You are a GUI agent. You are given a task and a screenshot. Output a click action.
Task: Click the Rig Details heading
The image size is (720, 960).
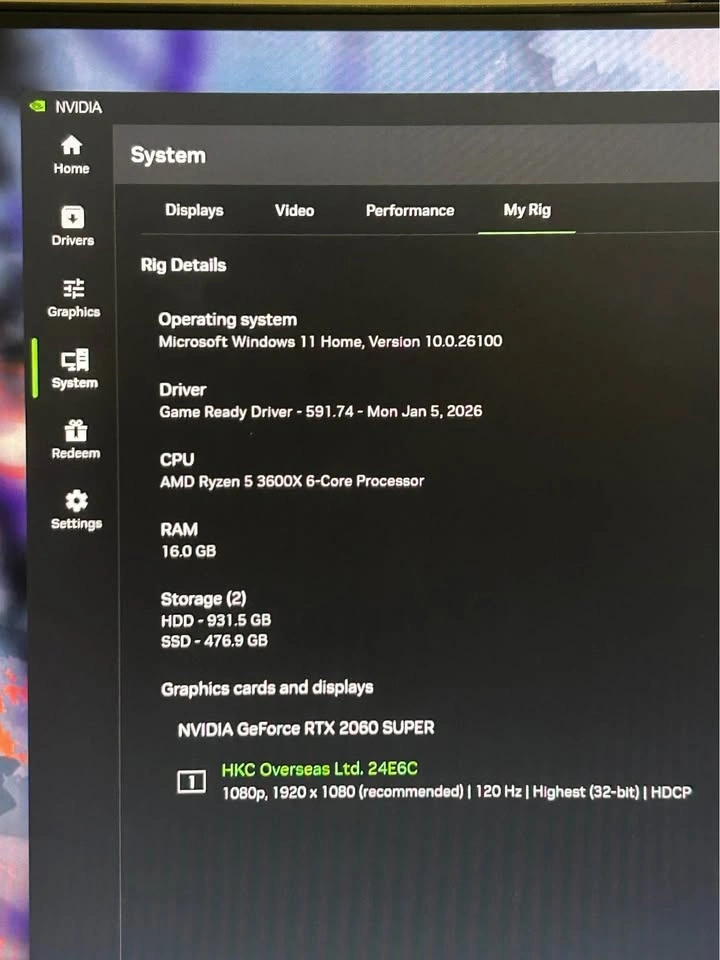(184, 266)
